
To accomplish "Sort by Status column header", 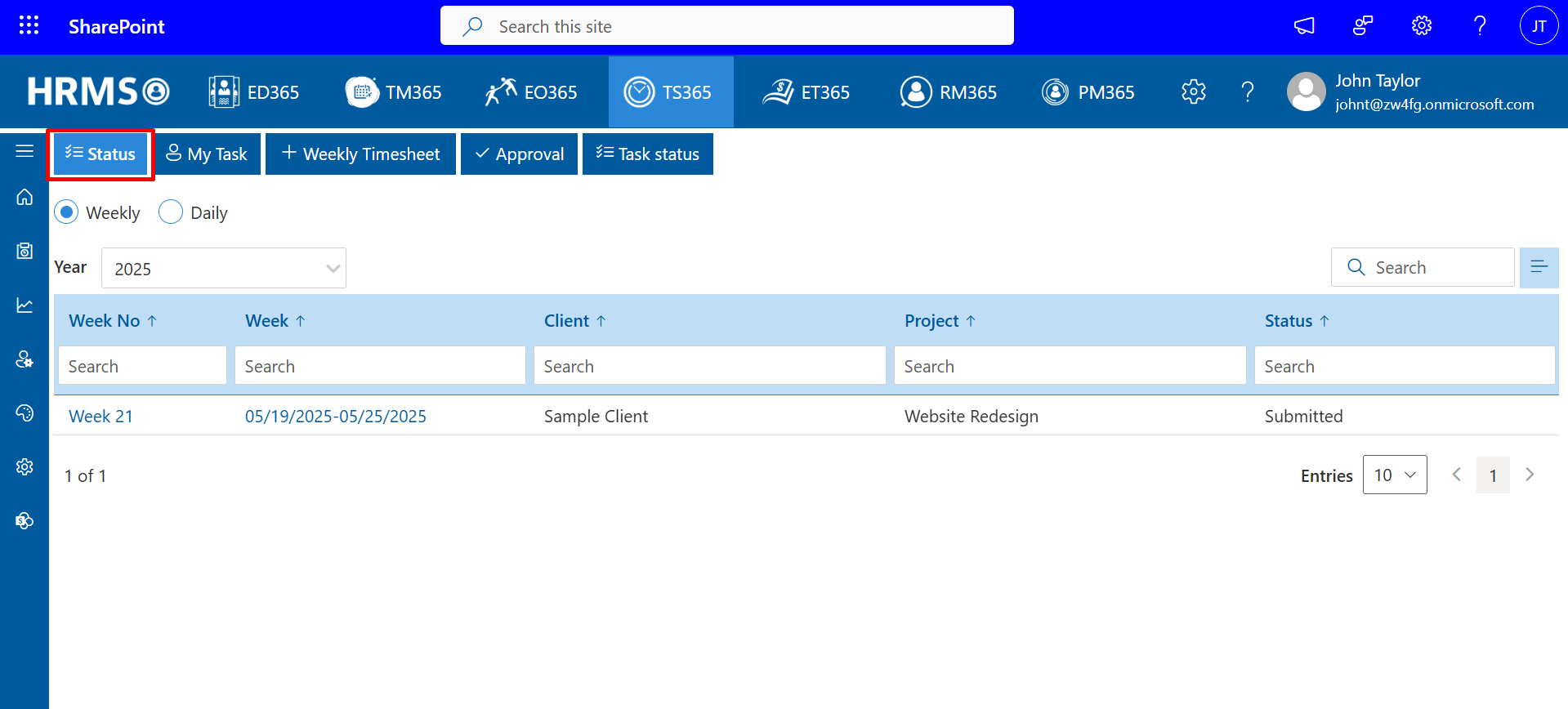I will tap(1297, 321).
